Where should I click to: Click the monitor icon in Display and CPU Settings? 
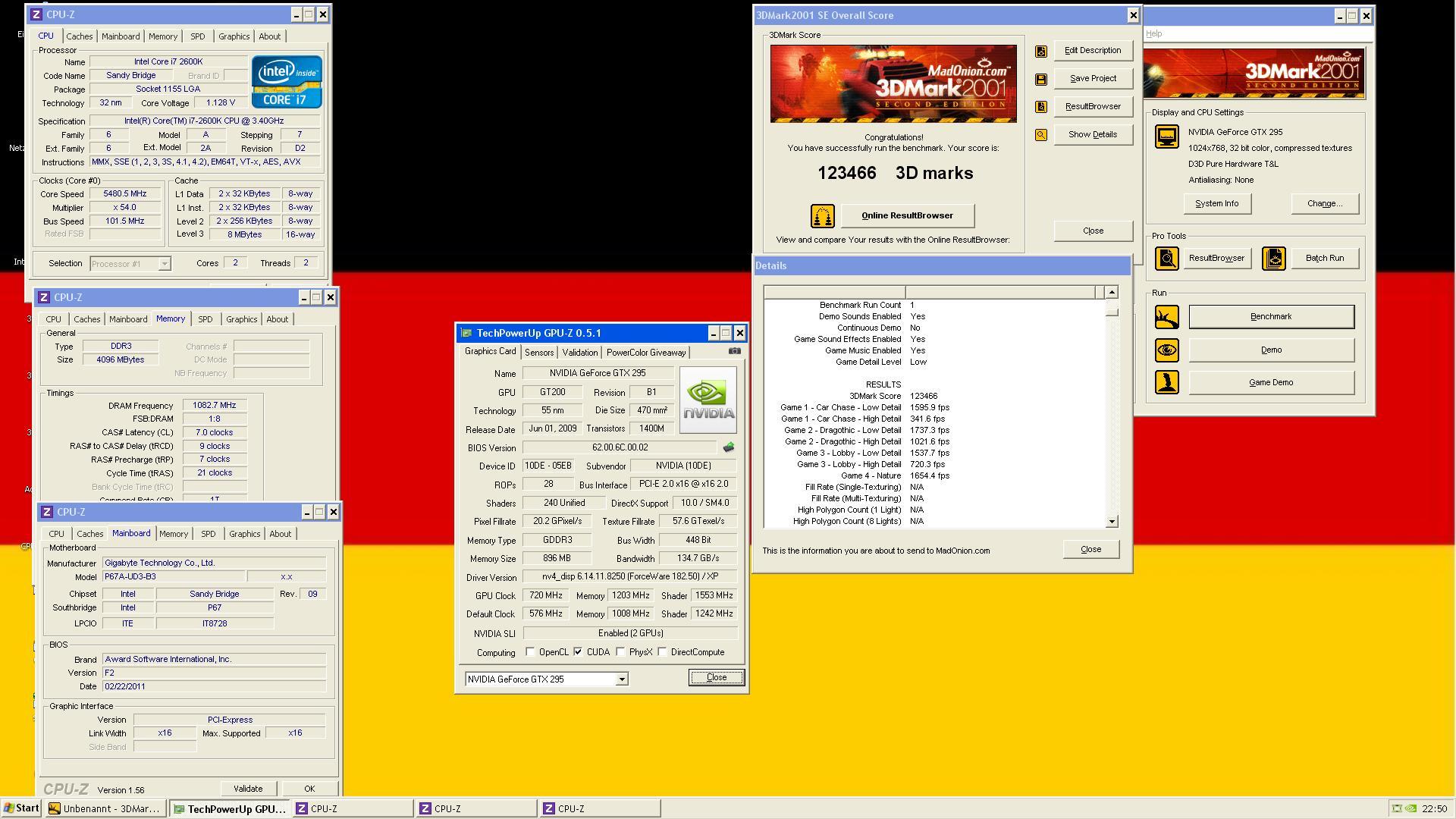click(1166, 137)
